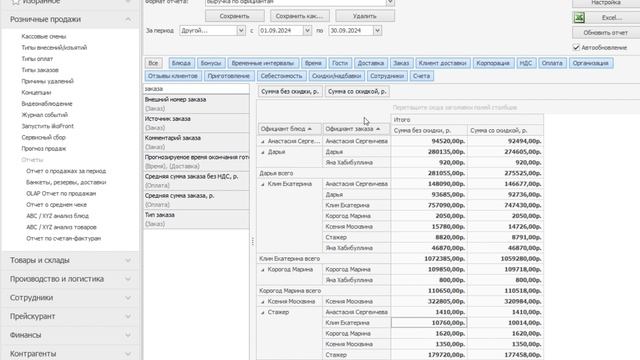Viewport: 640px width, 360px height.
Task: Click the panel splitter handle dots
Action: [253, 241]
